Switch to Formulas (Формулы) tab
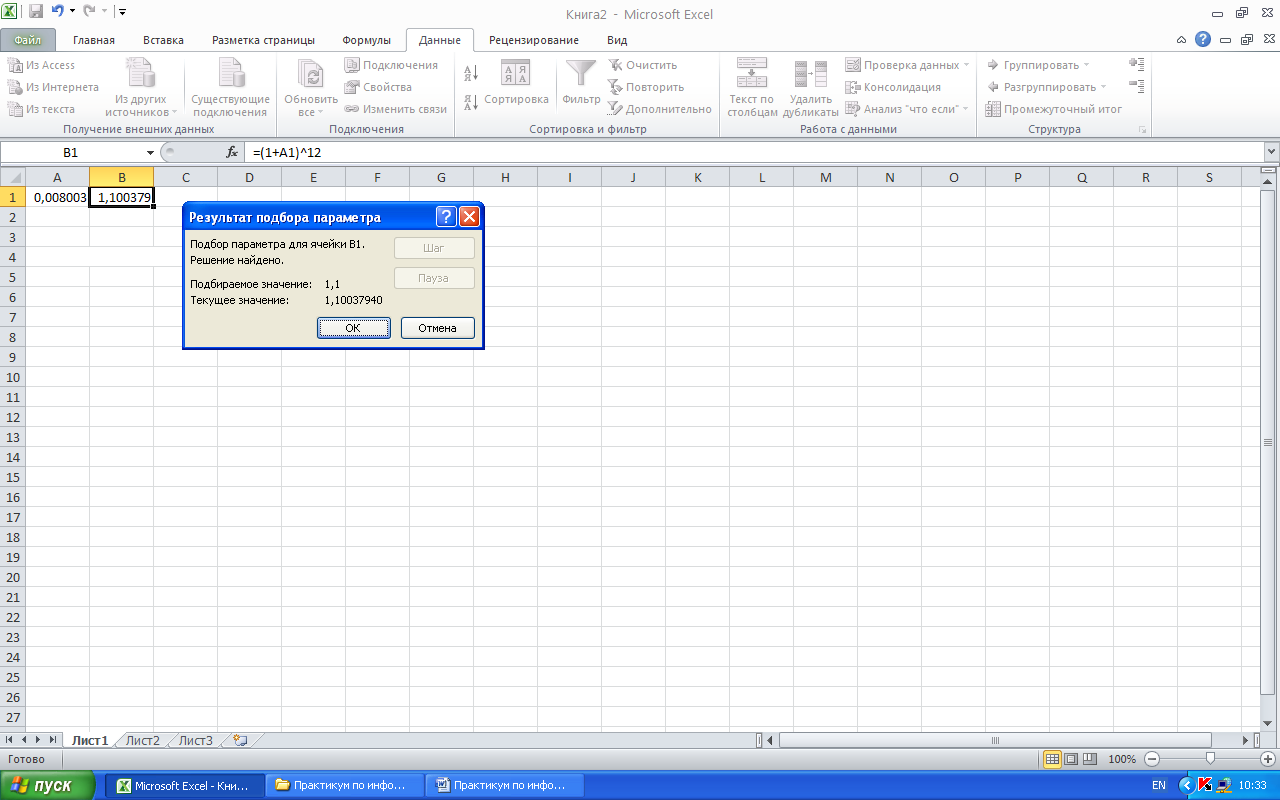This screenshot has height=800, width=1280. pos(366,40)
